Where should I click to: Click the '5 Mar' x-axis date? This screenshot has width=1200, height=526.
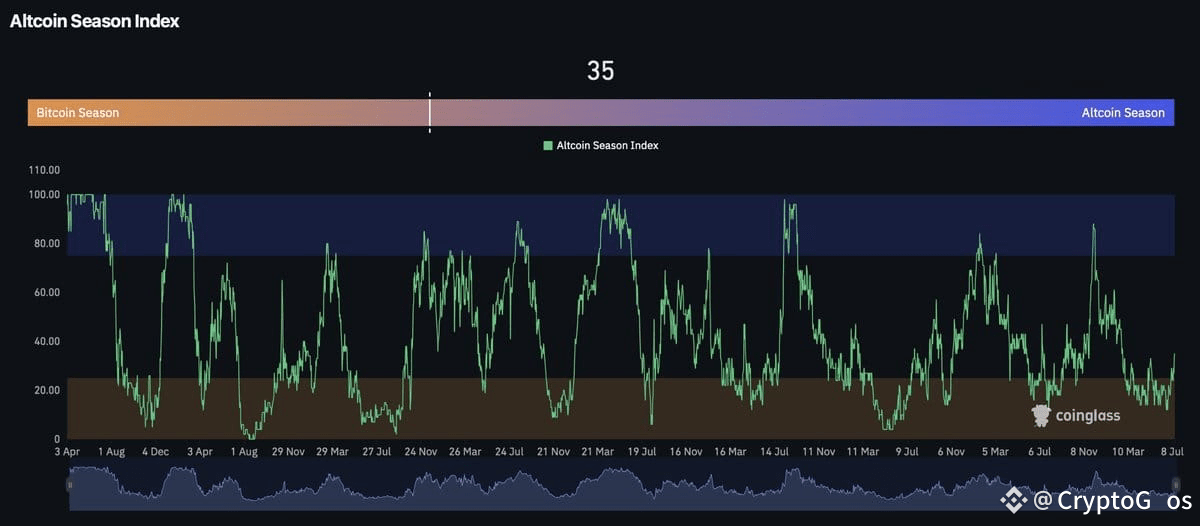tap(995, 452)
